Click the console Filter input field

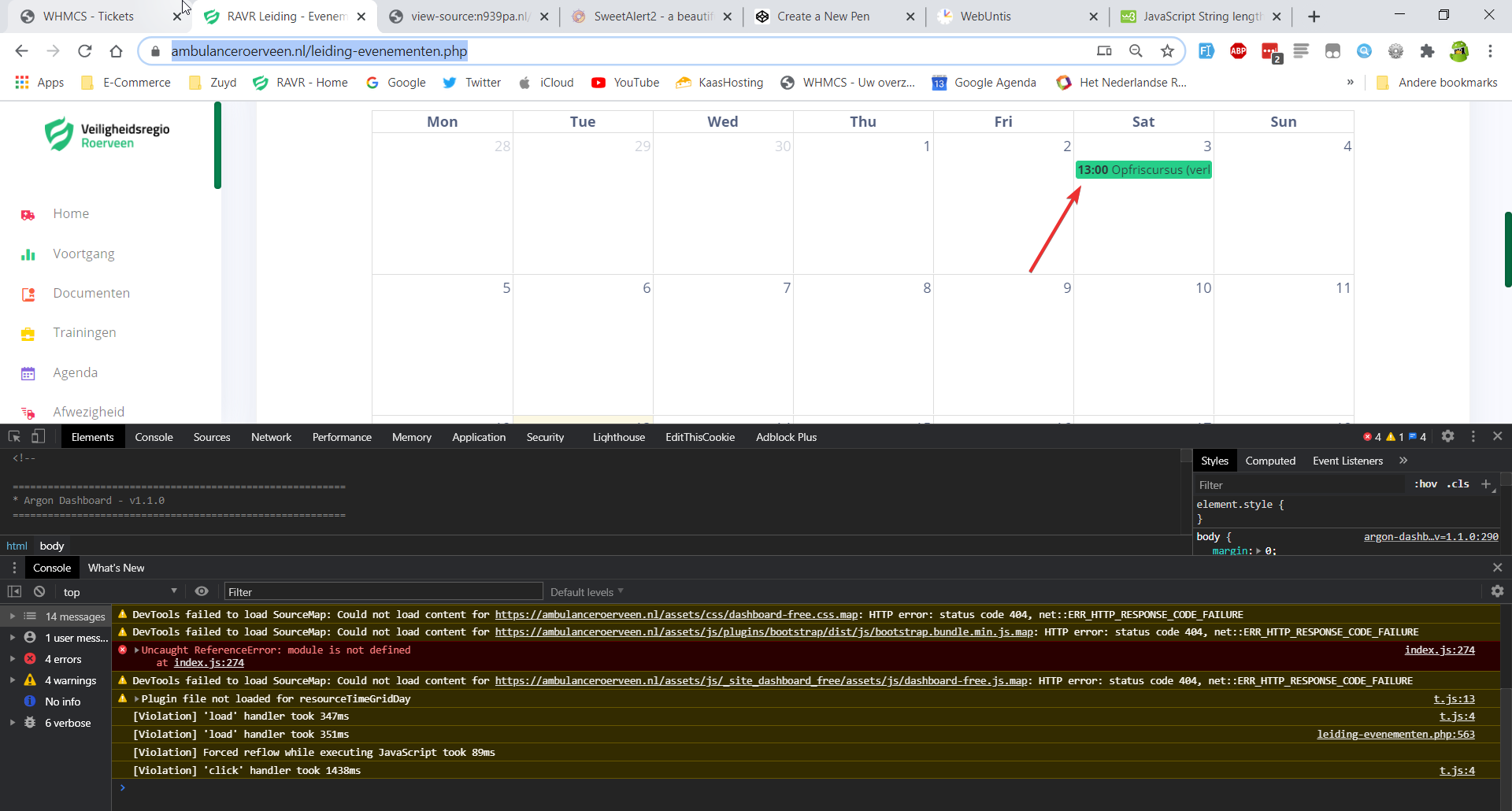(x=384, y=592)
